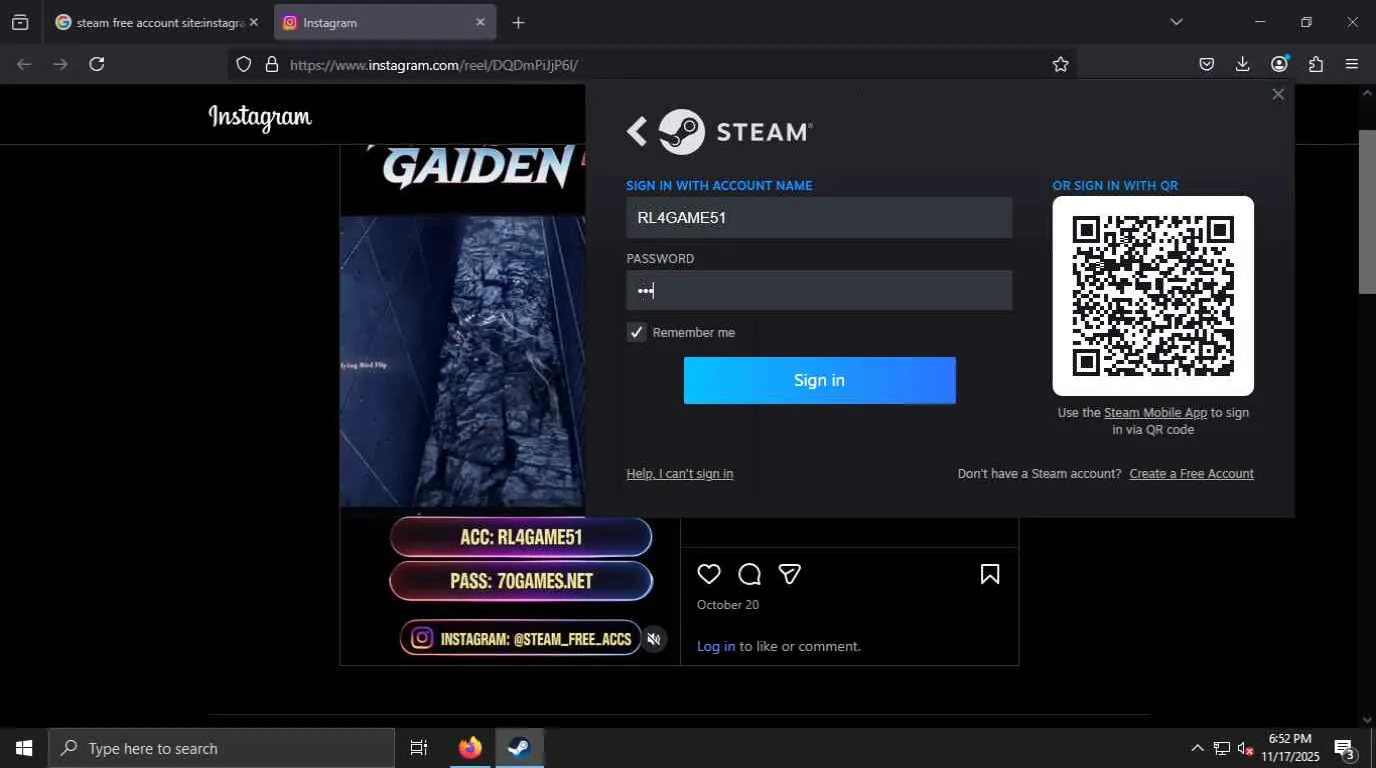Click the Steam account name field
Screen dimensions: 1376x768
pyautogui.click(x=819, y=217)
